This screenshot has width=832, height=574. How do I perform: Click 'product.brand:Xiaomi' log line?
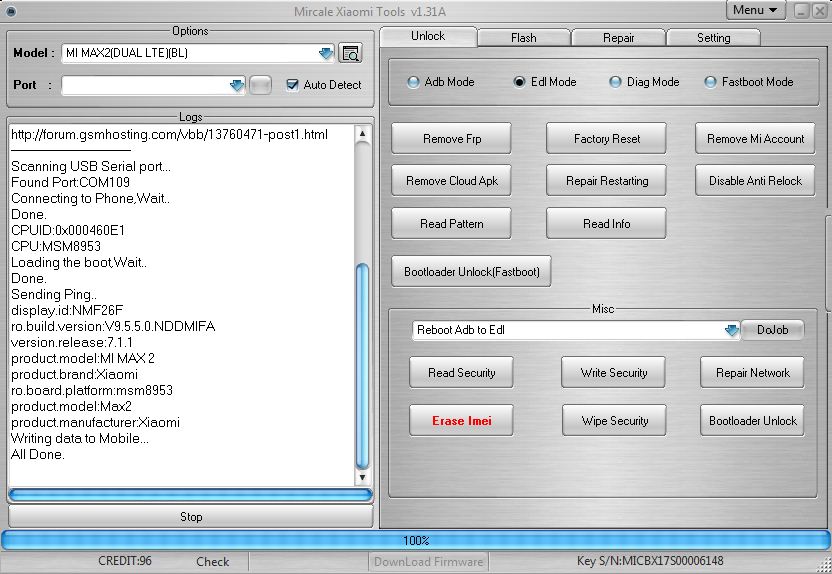(x=74, y=375)
